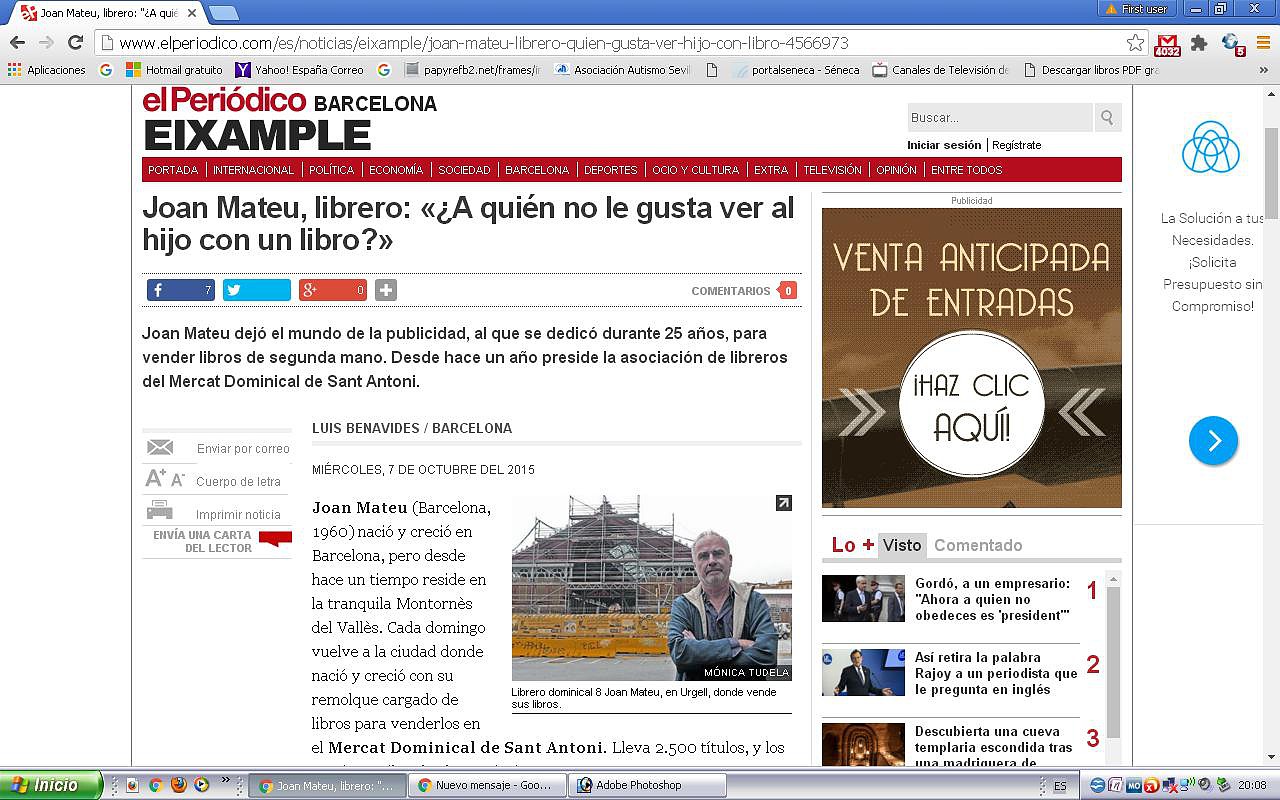Expand hidden bookmarks chevron
This screenshot has height=800, width=1280.
coord(1263,70)
